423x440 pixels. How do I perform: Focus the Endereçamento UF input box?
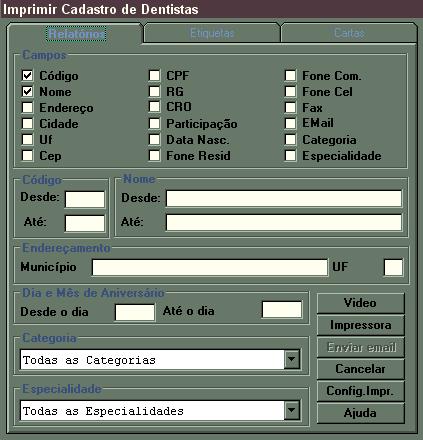tap(393, 267)
